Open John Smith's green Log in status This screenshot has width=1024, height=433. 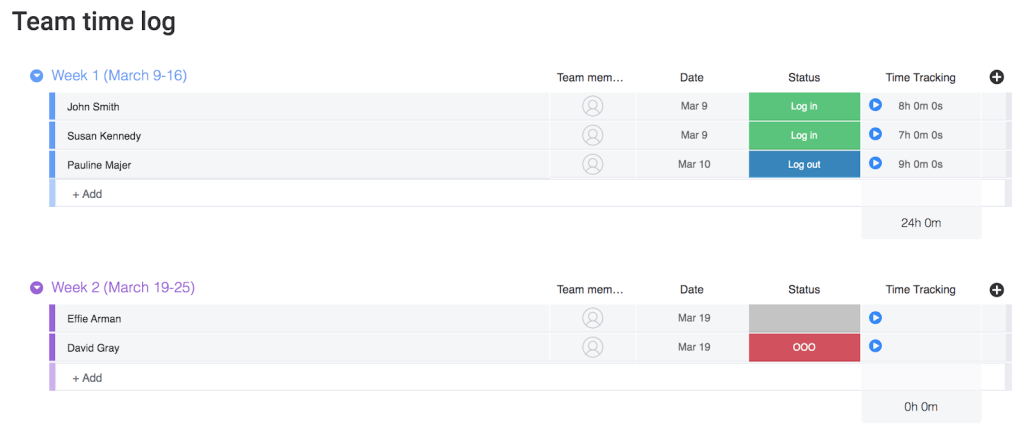[x=804, y=106]
